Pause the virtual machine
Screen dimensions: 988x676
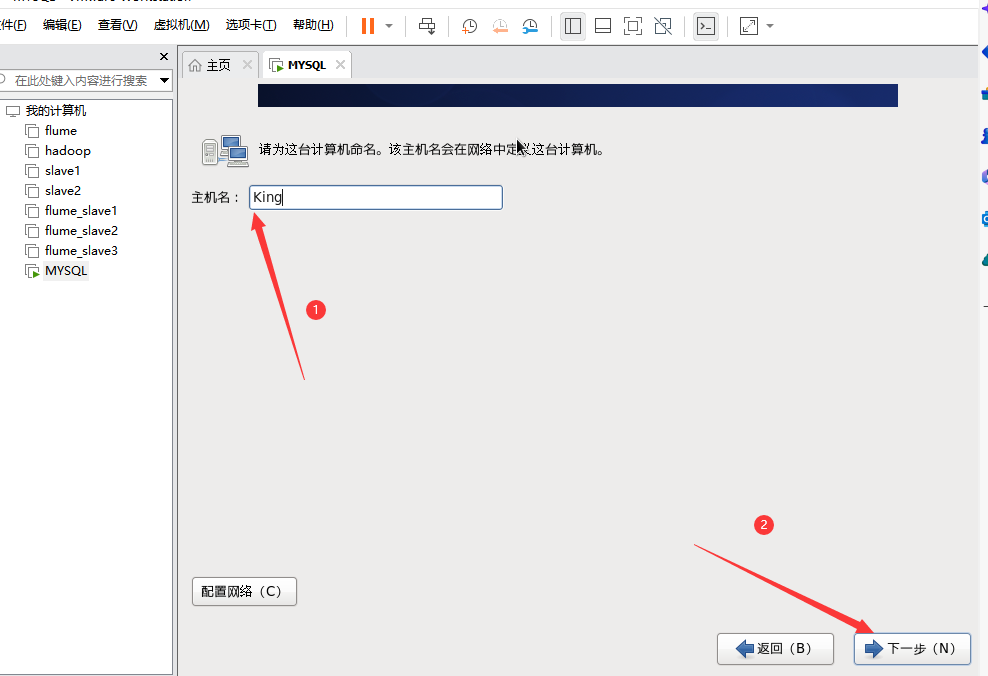pos(368,26)
